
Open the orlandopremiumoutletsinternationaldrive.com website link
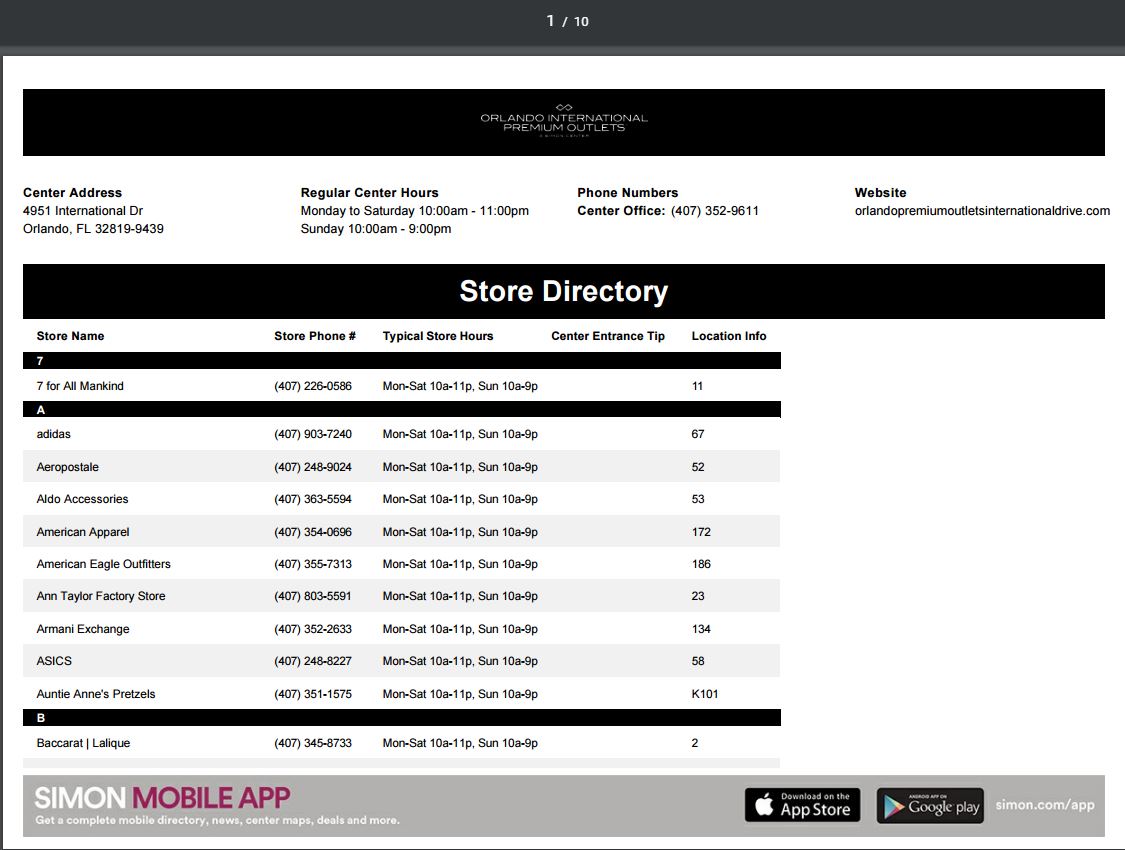pos(981,211)
